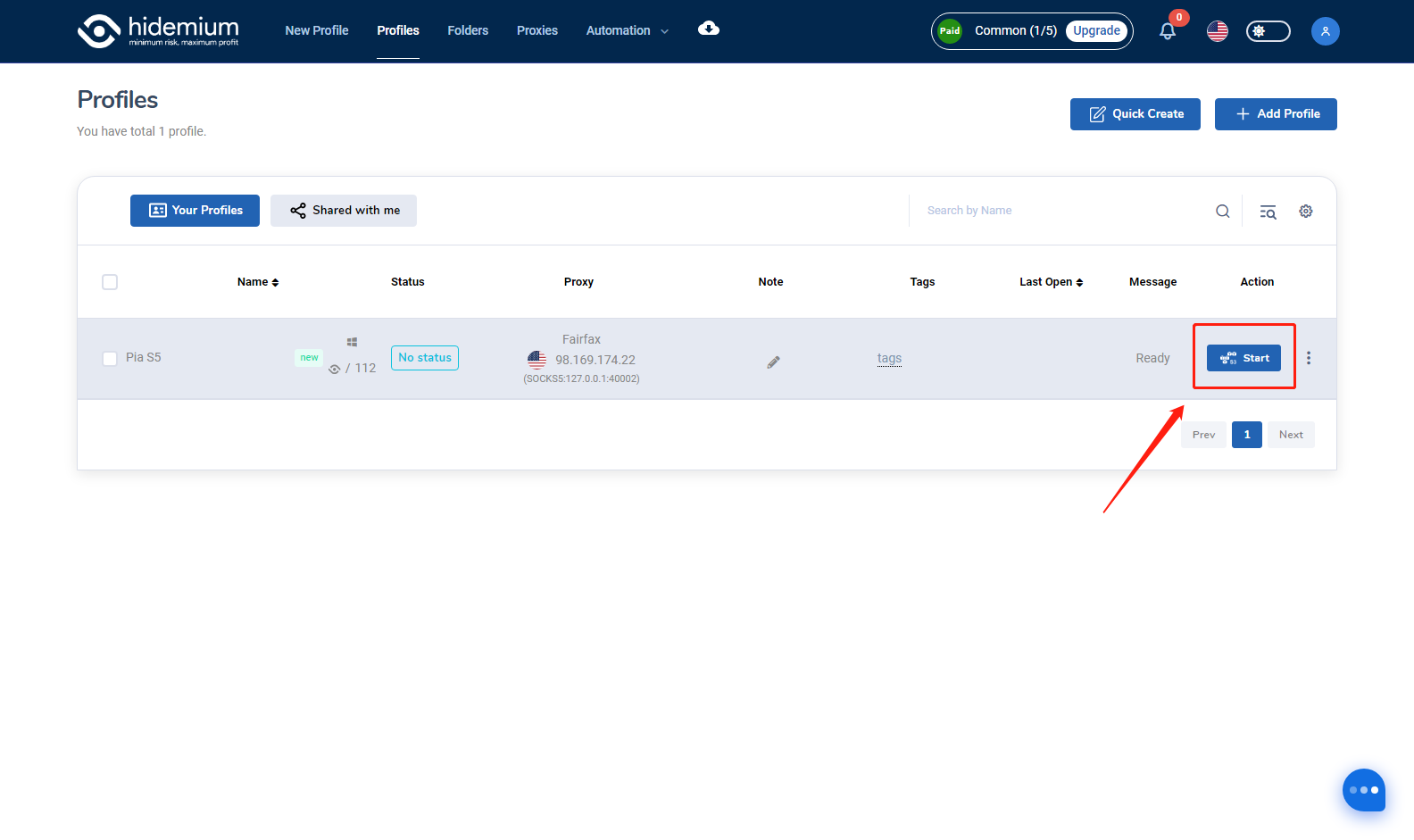Expand the Automation dropdown menu
The width and height of the screenshot is (1414, 840).
pos(627,30)
